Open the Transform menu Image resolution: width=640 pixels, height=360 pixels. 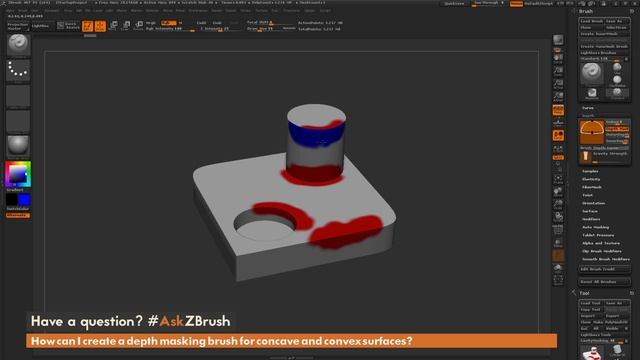tap(291, 11)
